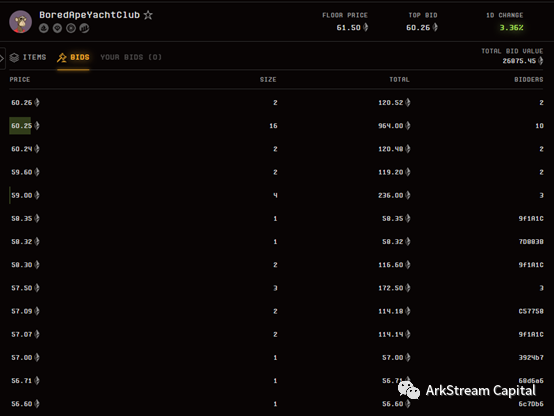
Task: Expand the collapsed sidebar arrow
Action: pyautogui.click(x=2, y=58)
